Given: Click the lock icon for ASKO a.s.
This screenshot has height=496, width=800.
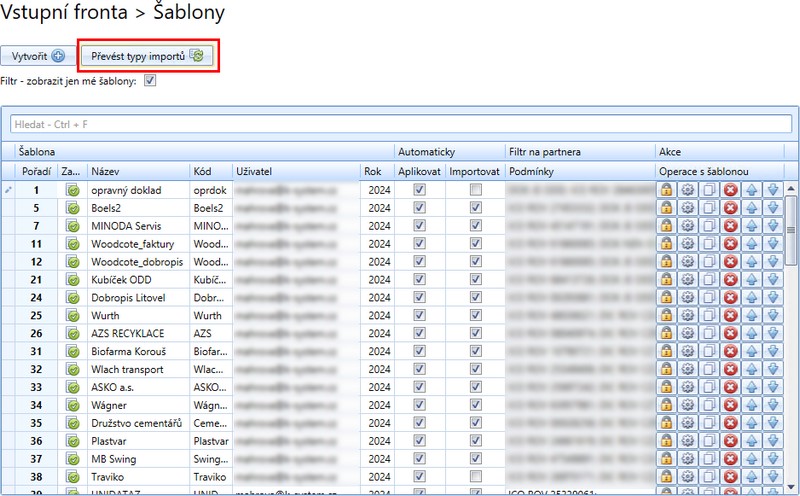Looking at the screenshot, I should tap(666, 387).
